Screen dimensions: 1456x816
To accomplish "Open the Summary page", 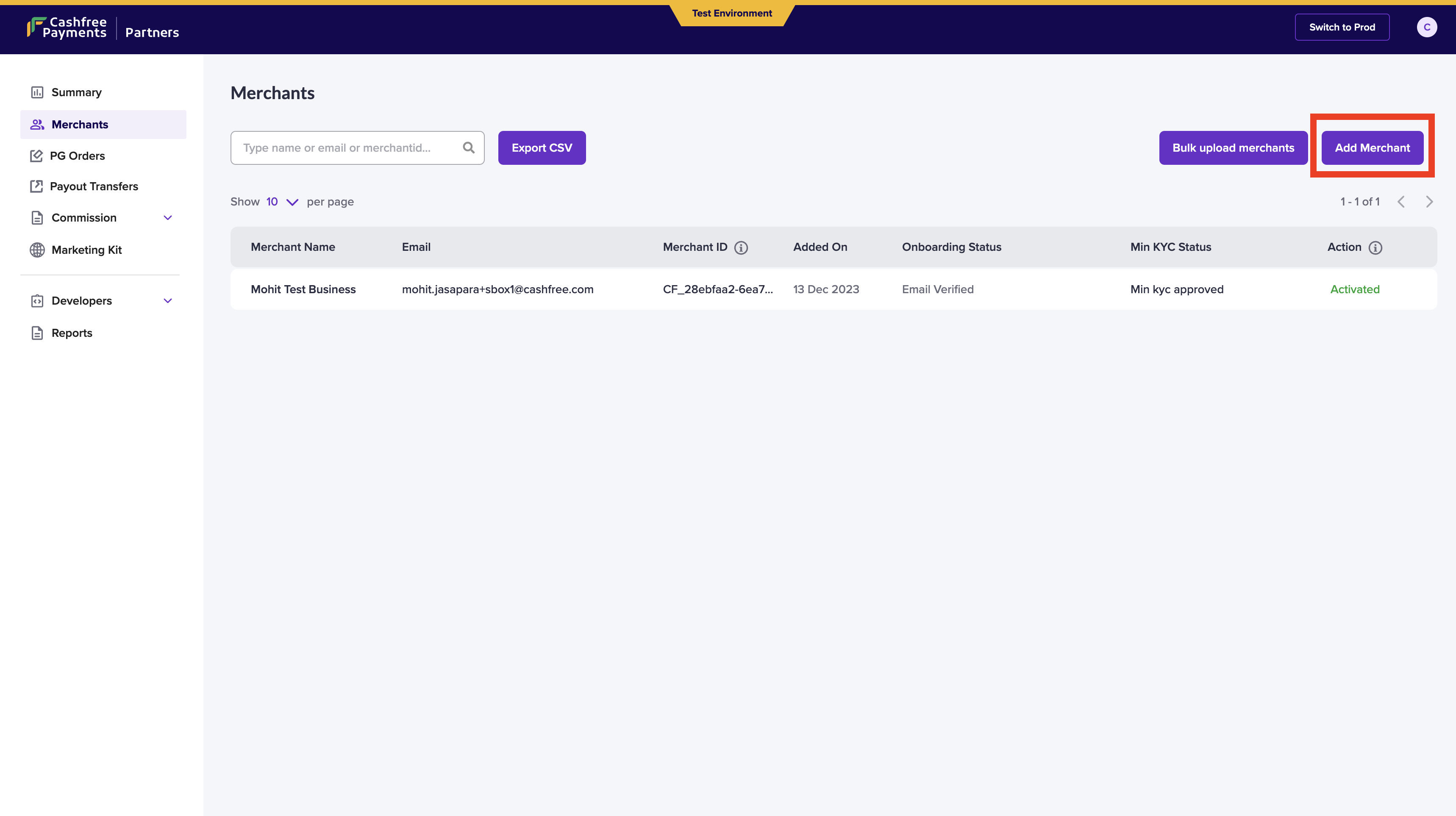I will (76, 92).
